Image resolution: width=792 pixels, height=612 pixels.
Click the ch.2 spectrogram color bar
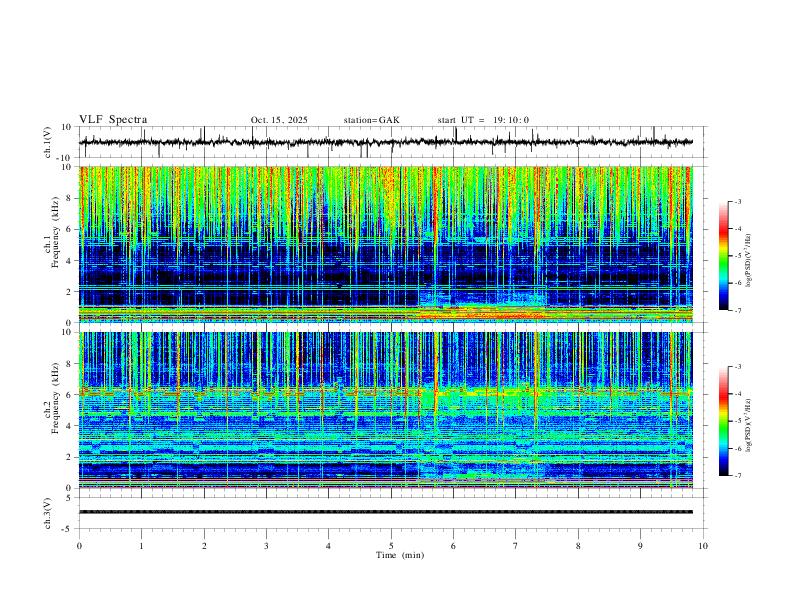[x=723, y=421]
